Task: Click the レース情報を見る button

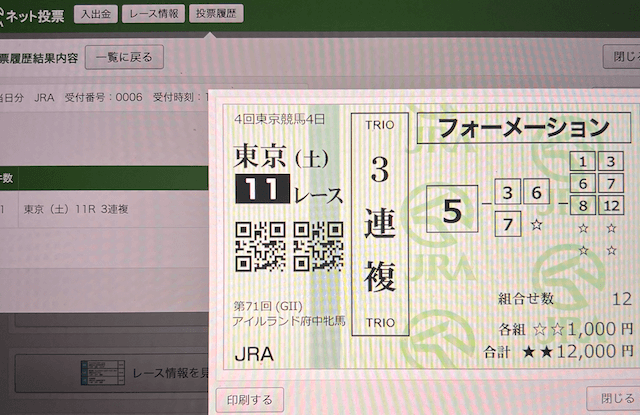Action: 112,373
